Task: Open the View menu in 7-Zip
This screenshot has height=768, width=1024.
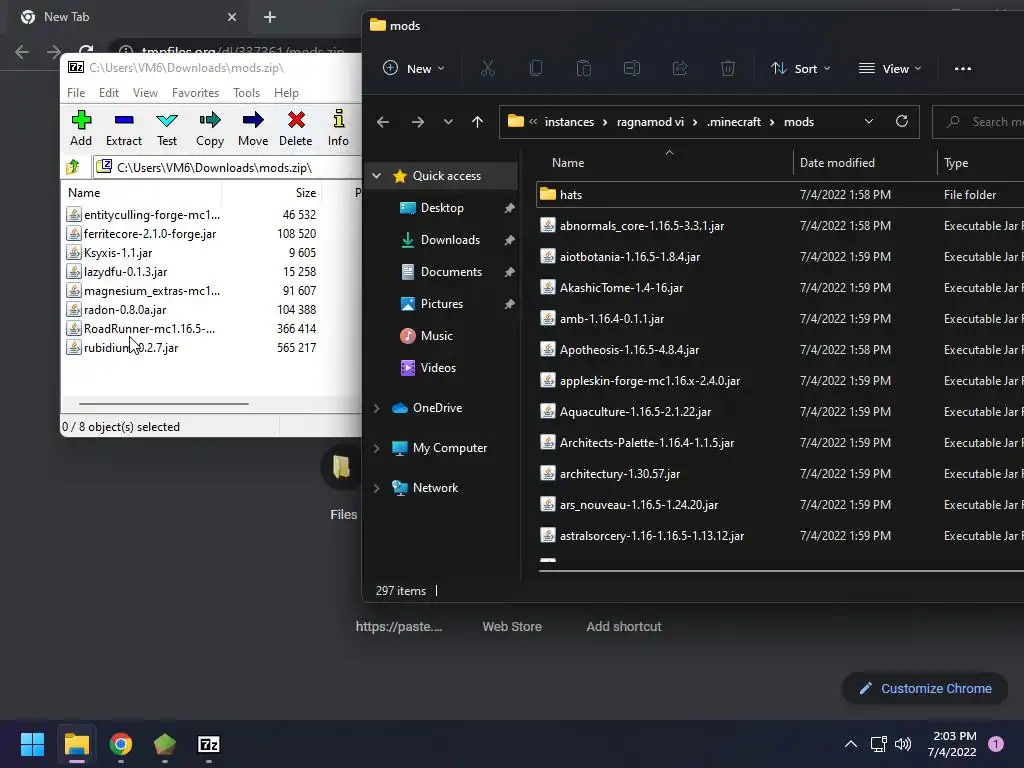Action: 145,93
